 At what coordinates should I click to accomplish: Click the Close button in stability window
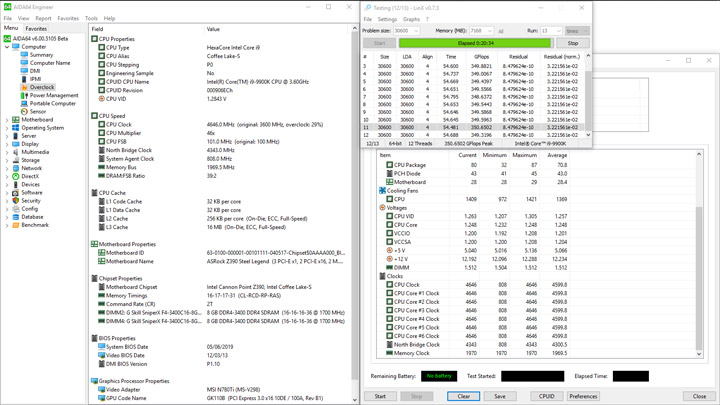tap(699, 396)
